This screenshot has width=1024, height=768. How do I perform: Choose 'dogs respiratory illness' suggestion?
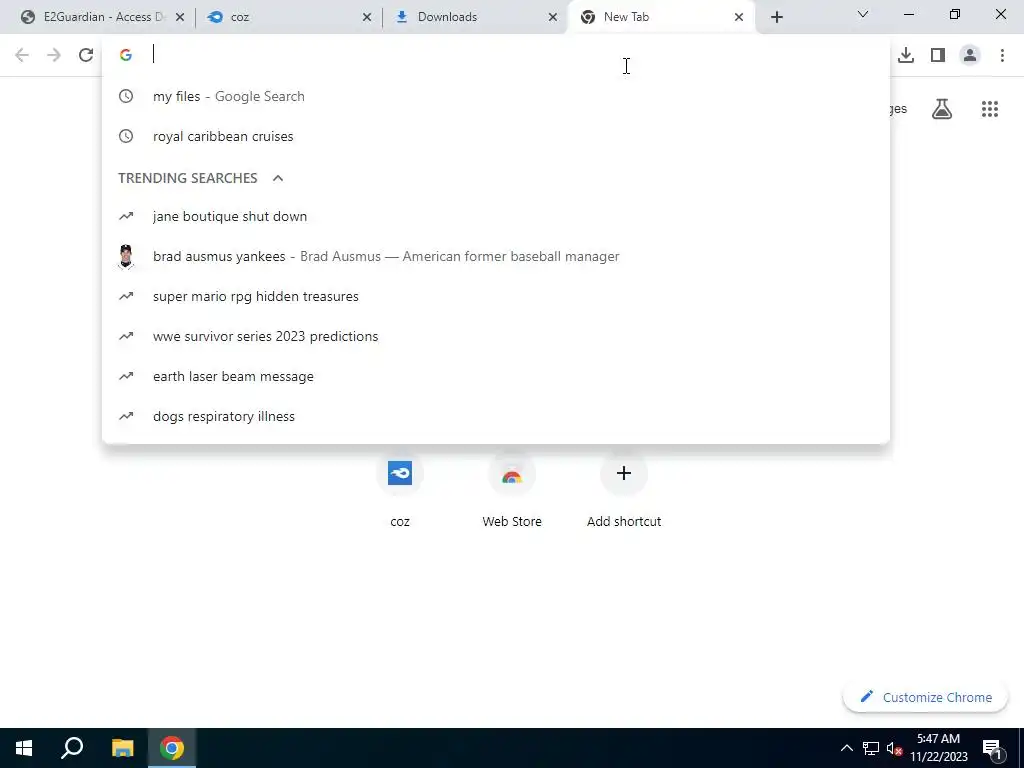pos(496,417)
